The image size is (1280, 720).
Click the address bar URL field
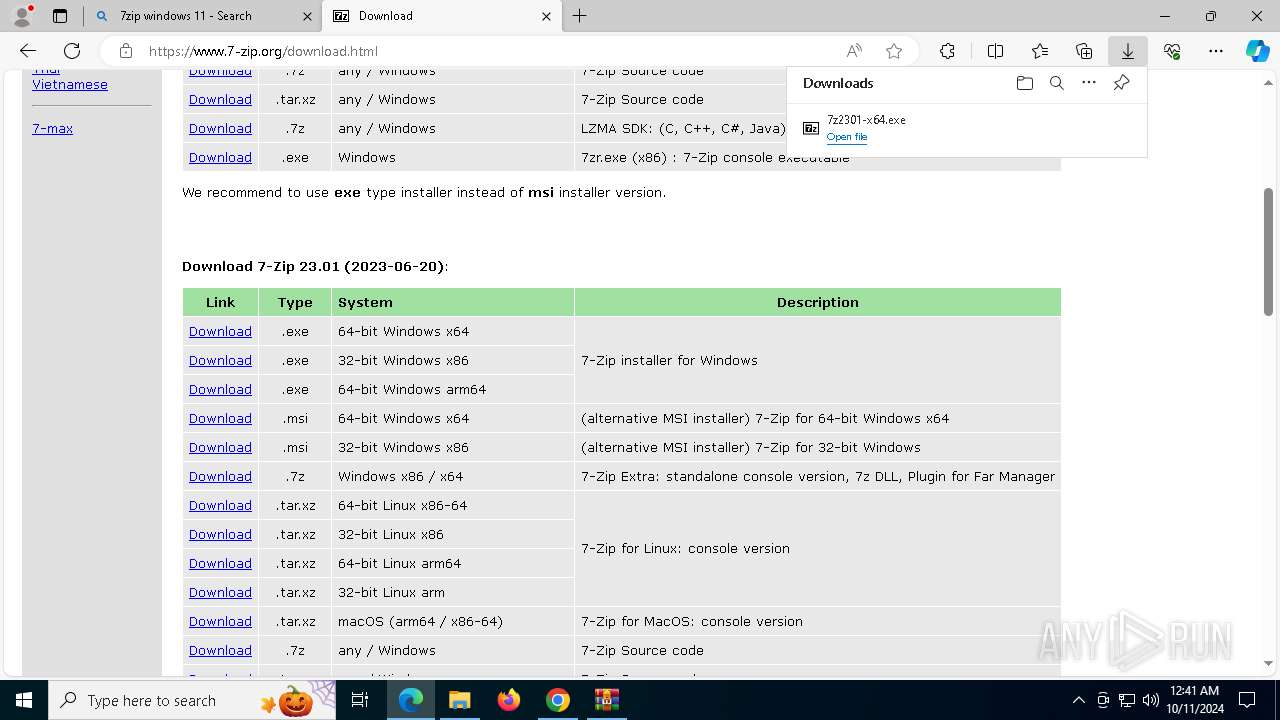click(480, 51)
